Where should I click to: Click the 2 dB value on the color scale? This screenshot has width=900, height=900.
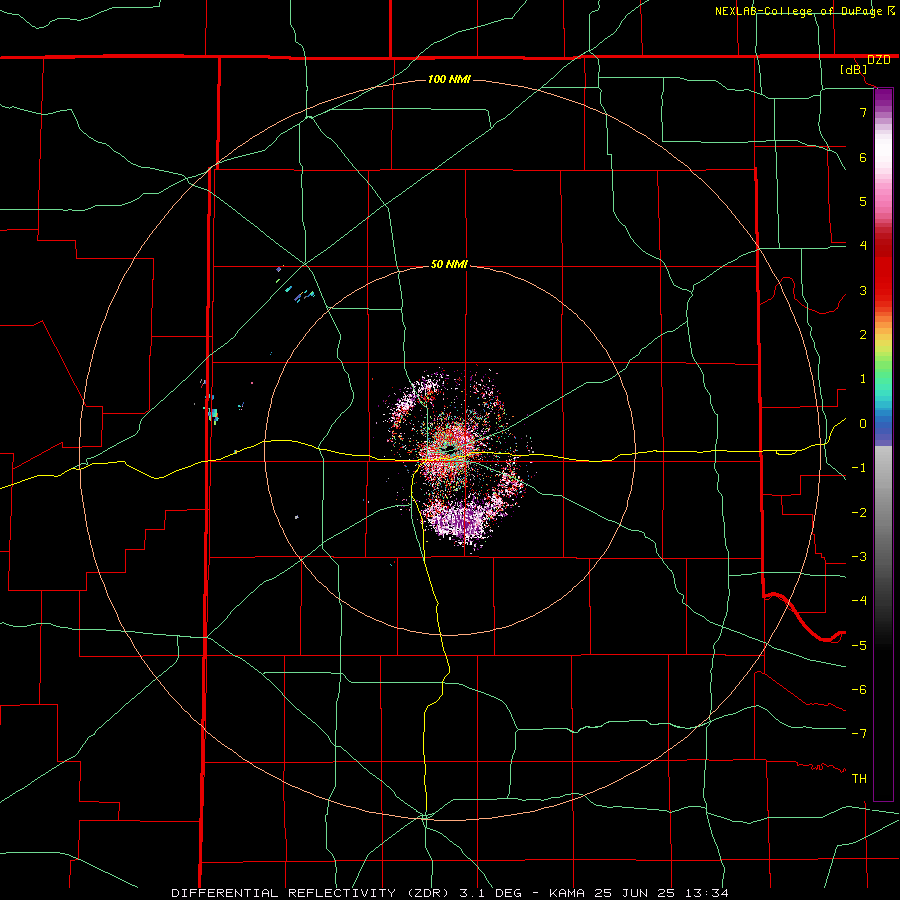click(x=863, y=335)
